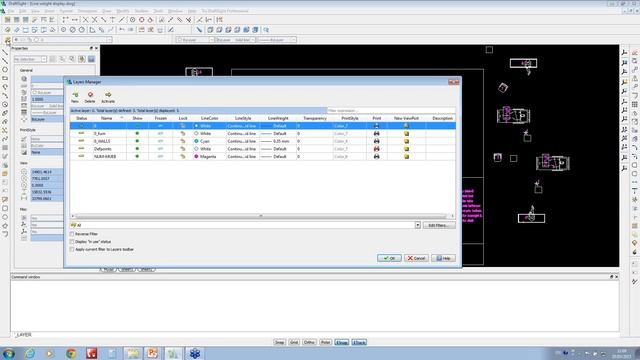The width and height of the screenshot is (640, 360).
Task: Click lock icon for NUM-MUEB layer
Action: point(183,157)
